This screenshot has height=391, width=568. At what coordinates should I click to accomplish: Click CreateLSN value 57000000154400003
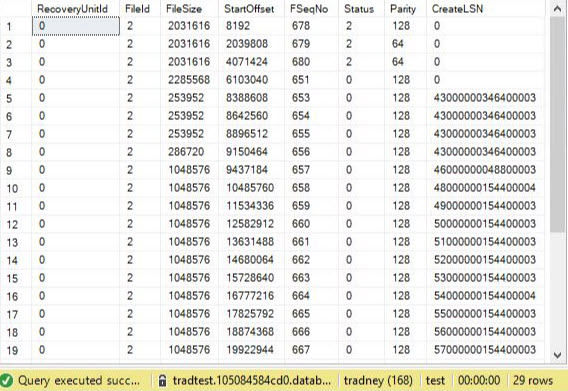[485, 350]
